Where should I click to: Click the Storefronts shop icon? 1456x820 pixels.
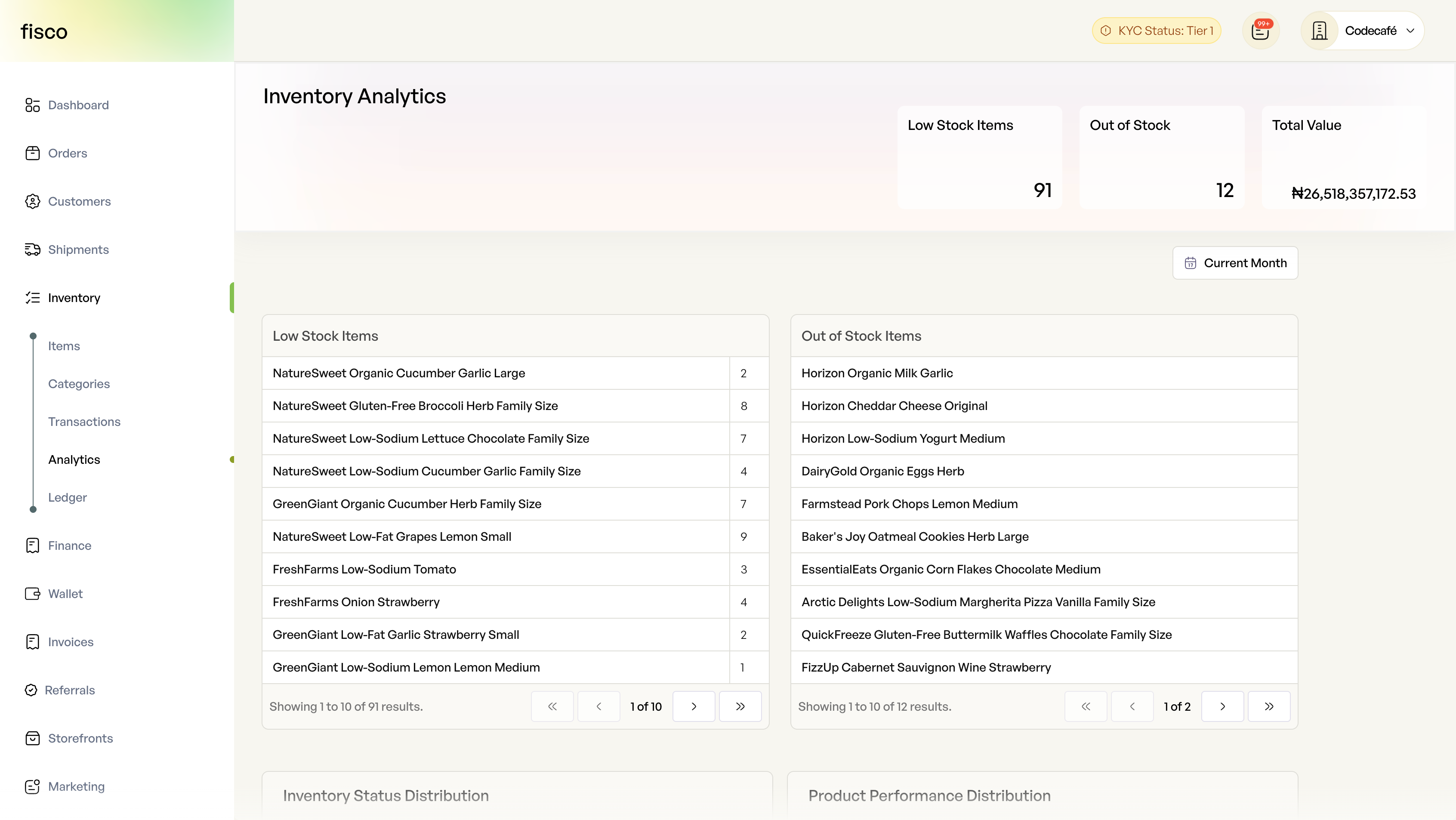click(32, 738)
